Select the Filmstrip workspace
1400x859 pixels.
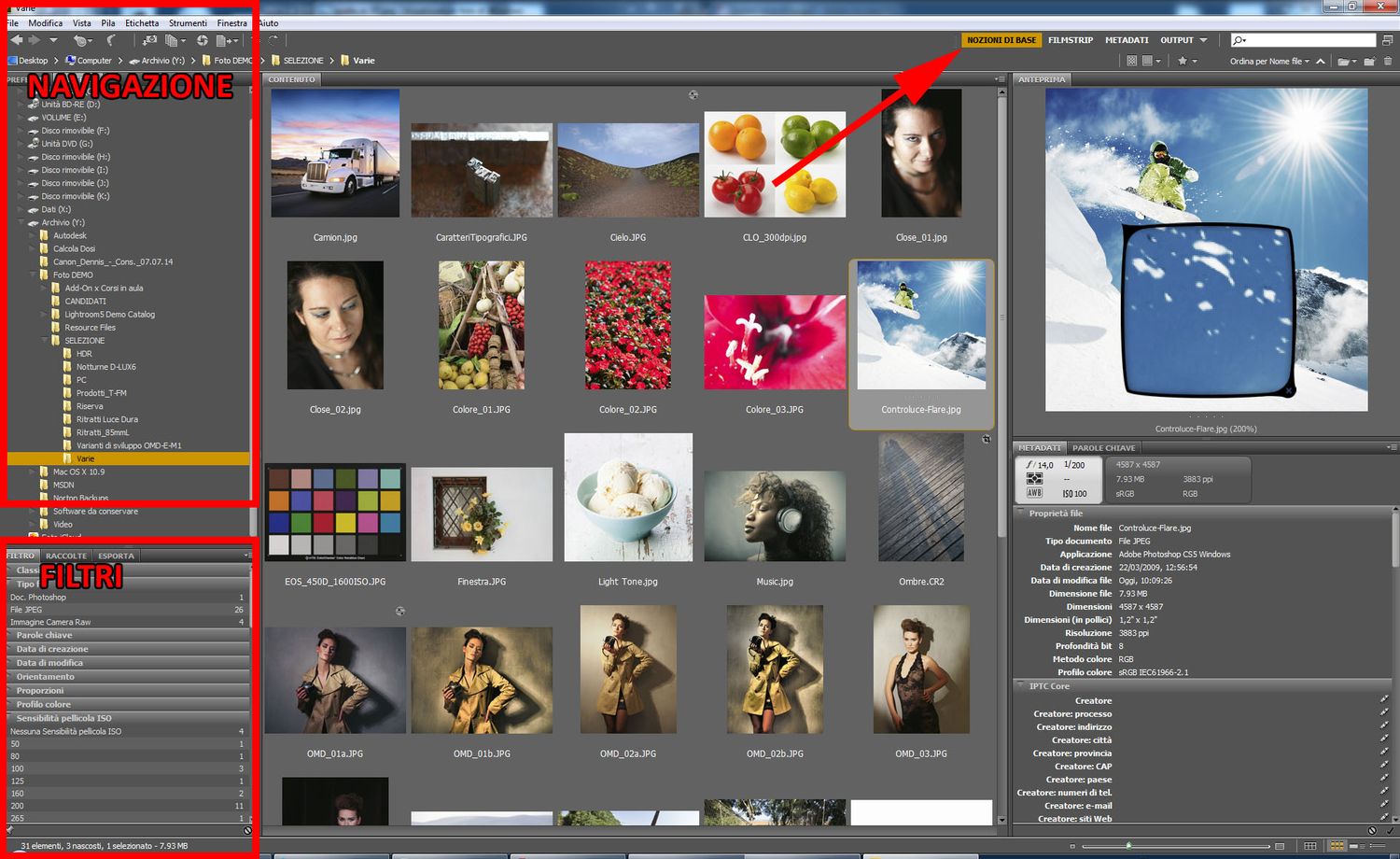coord(1070,40)
